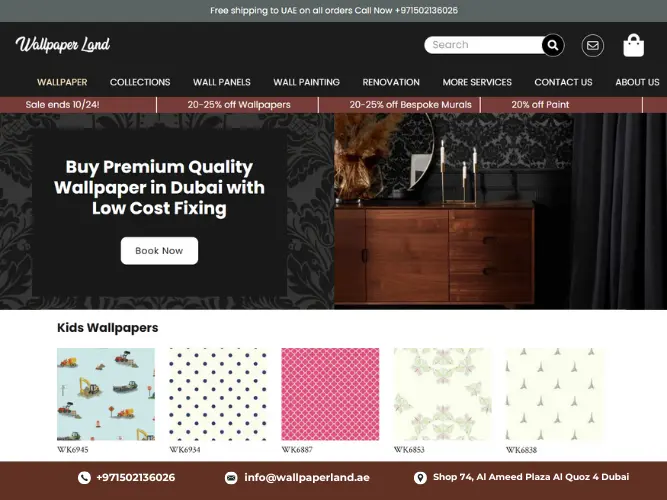Viewport: 667px width, 500px height.
Task: Open the WK6838 Eiffel tower wallpaper
Action: 555,394
